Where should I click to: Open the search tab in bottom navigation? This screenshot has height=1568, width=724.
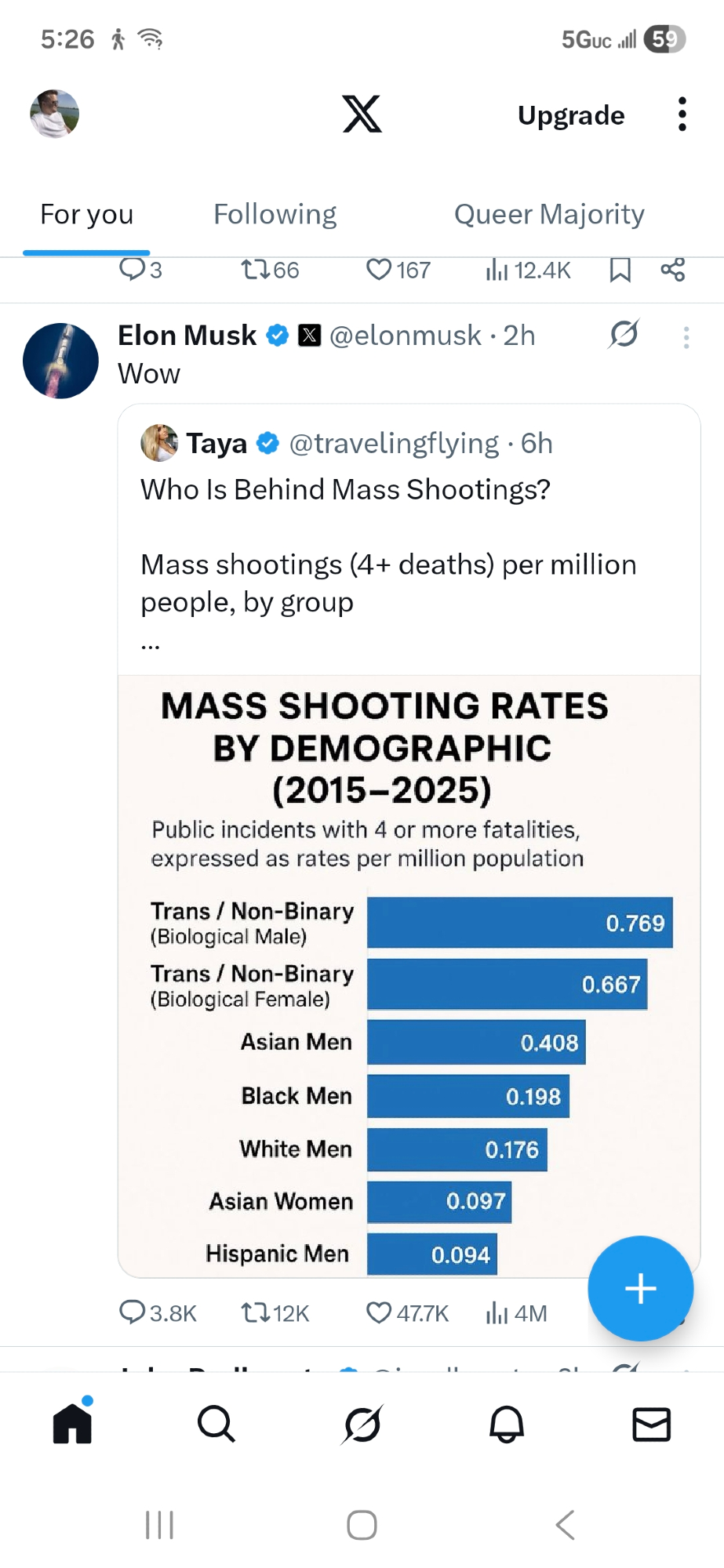[x=216, y=1424]
